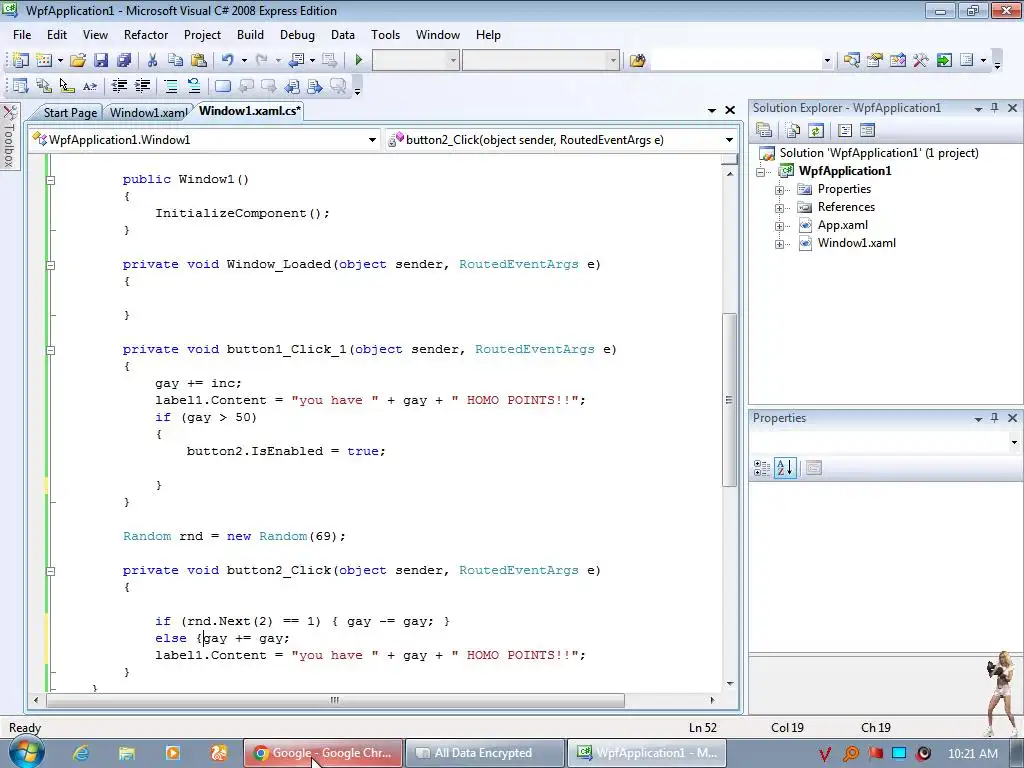This screenshot has height=768, width=1024.
Task: Click the Paste clipboard icon
Action: pos(199,60)
